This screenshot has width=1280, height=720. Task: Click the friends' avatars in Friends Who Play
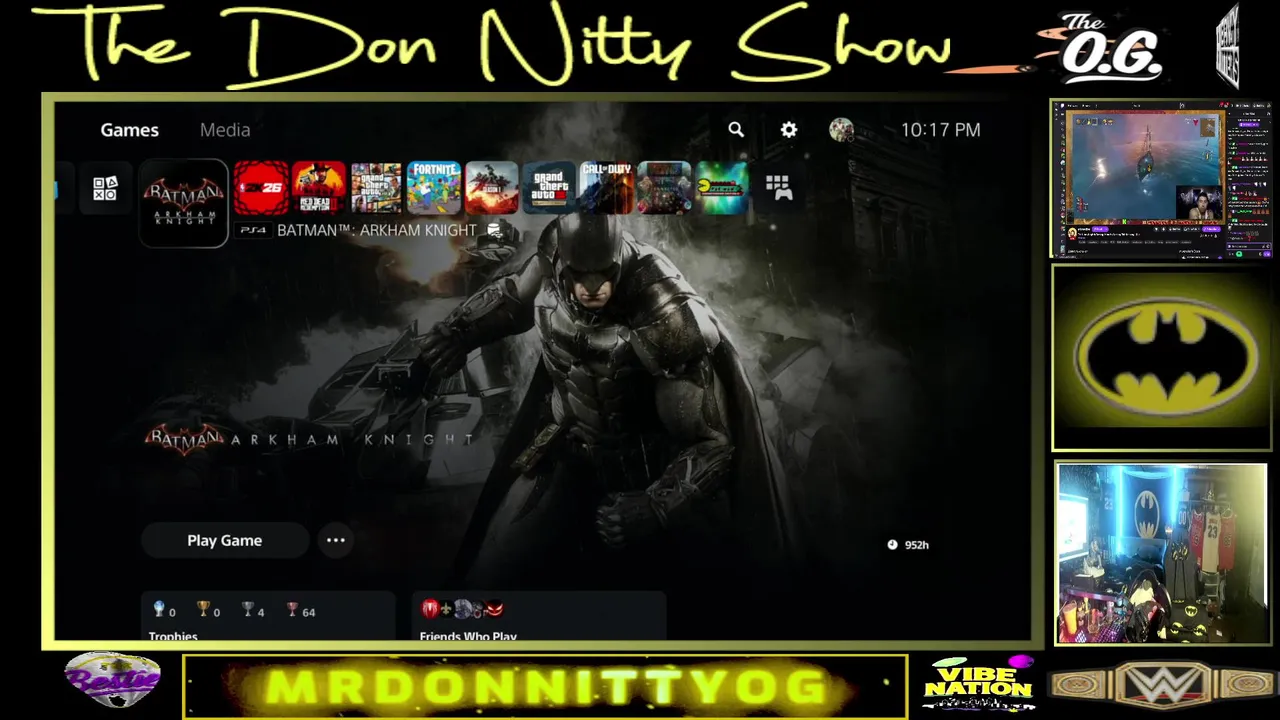click(x=462, y=609)
